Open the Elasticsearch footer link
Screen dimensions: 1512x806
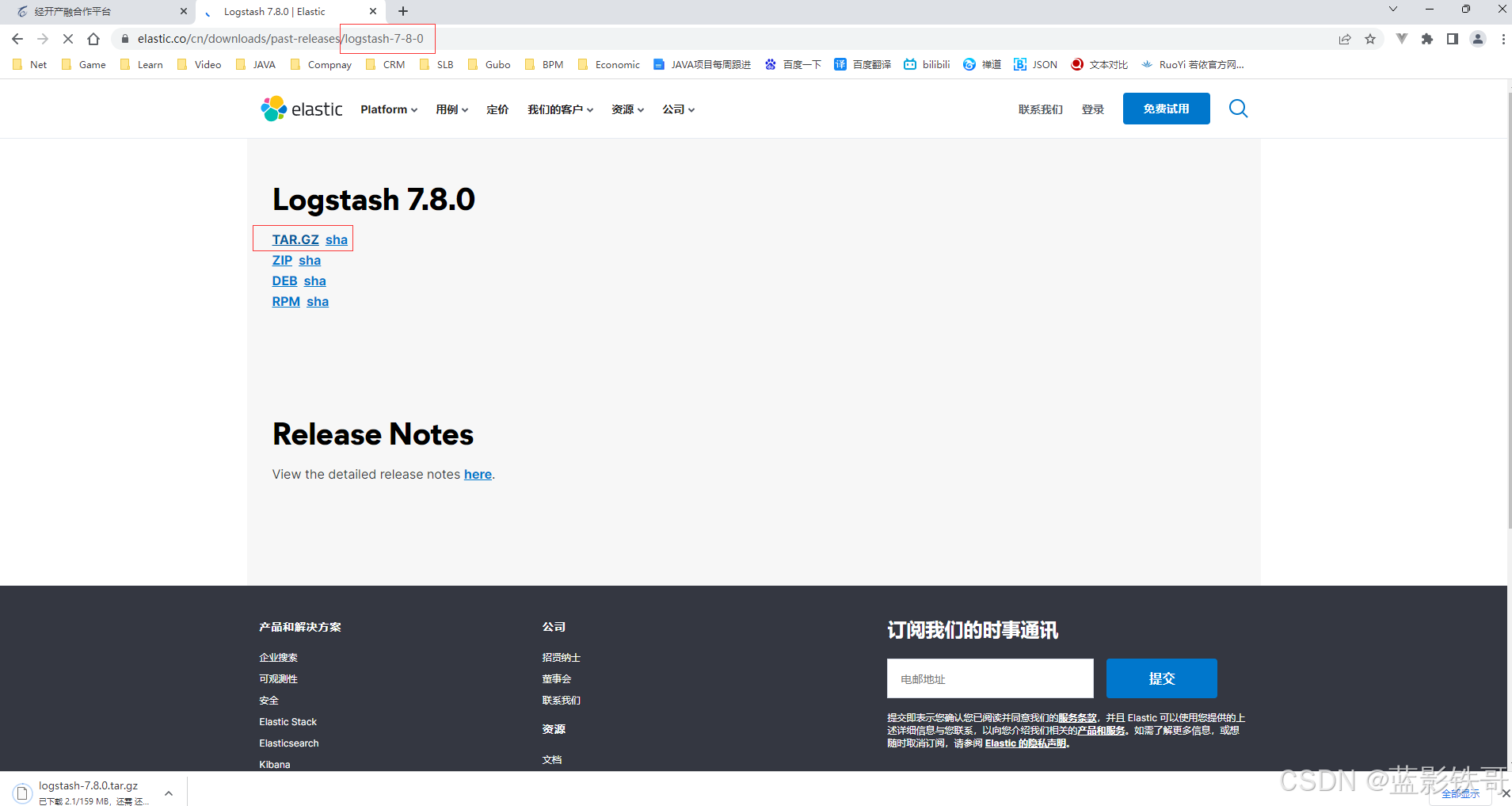coord(289,743)
